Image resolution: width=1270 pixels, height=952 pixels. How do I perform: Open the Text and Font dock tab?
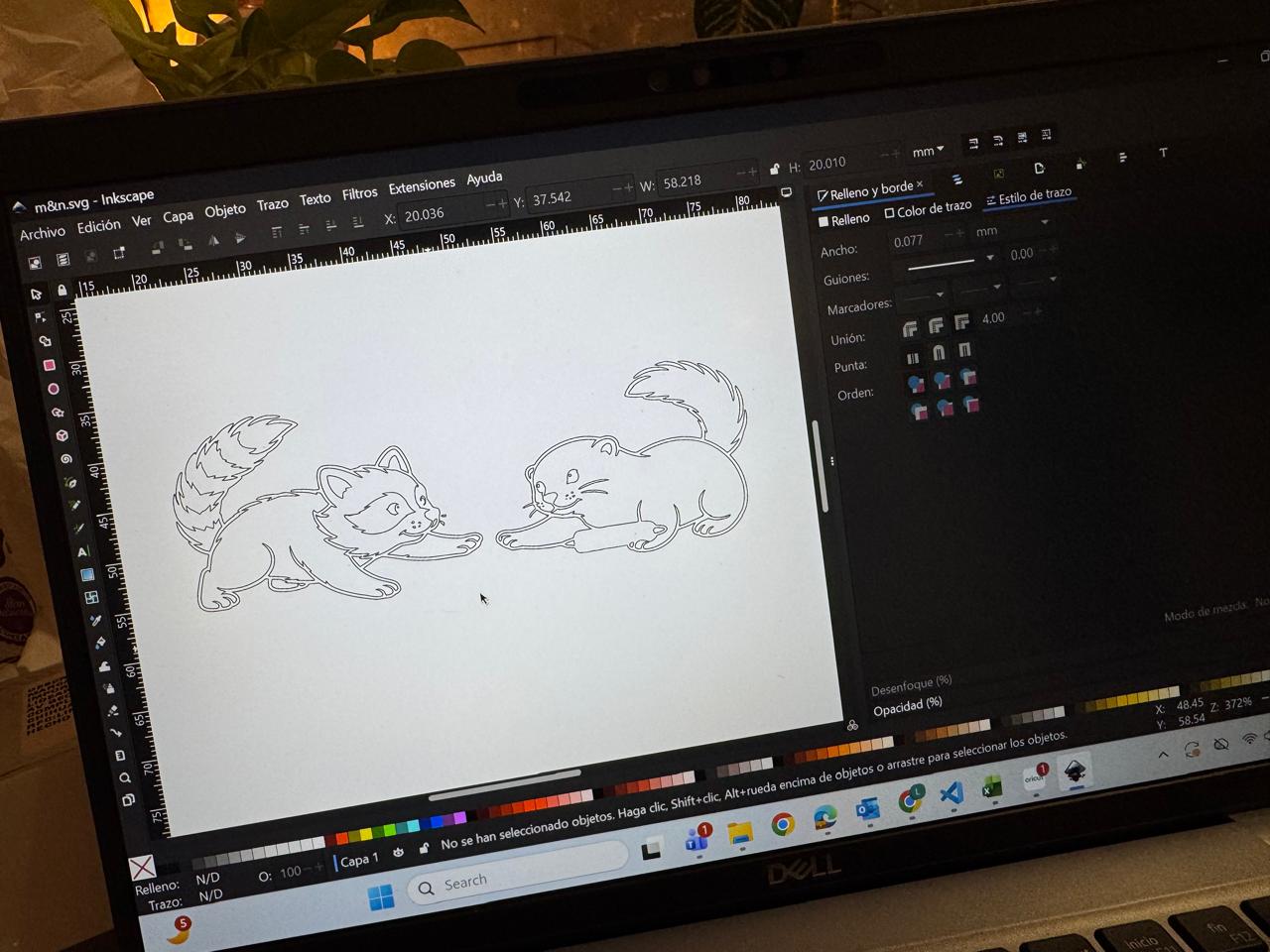1163,153
